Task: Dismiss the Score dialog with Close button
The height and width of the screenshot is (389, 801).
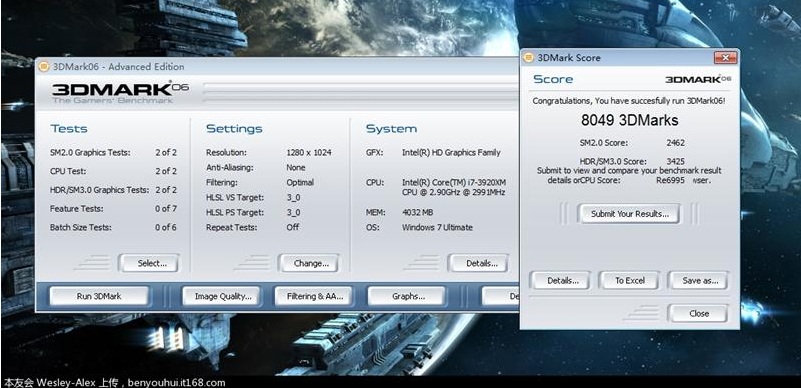Action: (698, 313)
